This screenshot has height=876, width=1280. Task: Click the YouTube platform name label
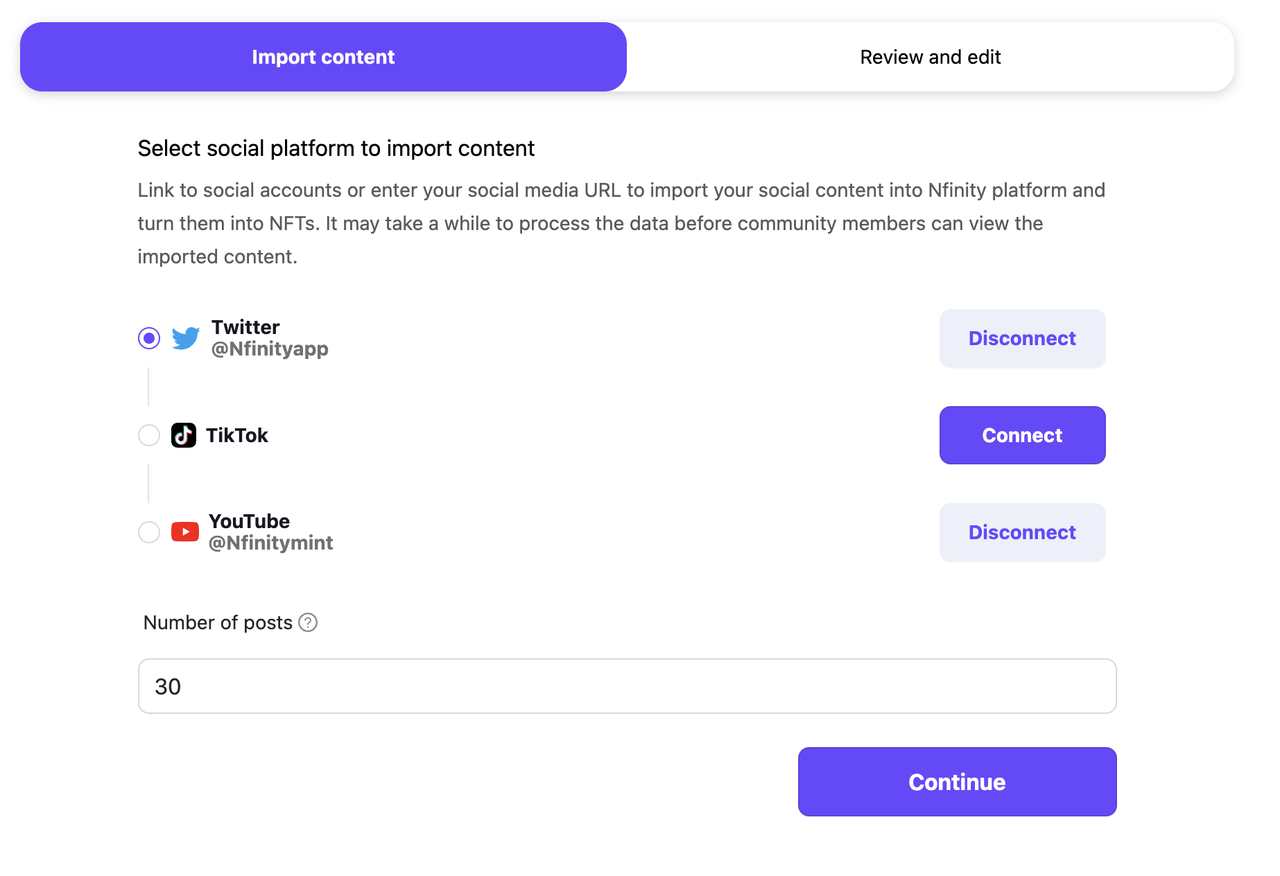pyautogui.click(x=249, y=521)
